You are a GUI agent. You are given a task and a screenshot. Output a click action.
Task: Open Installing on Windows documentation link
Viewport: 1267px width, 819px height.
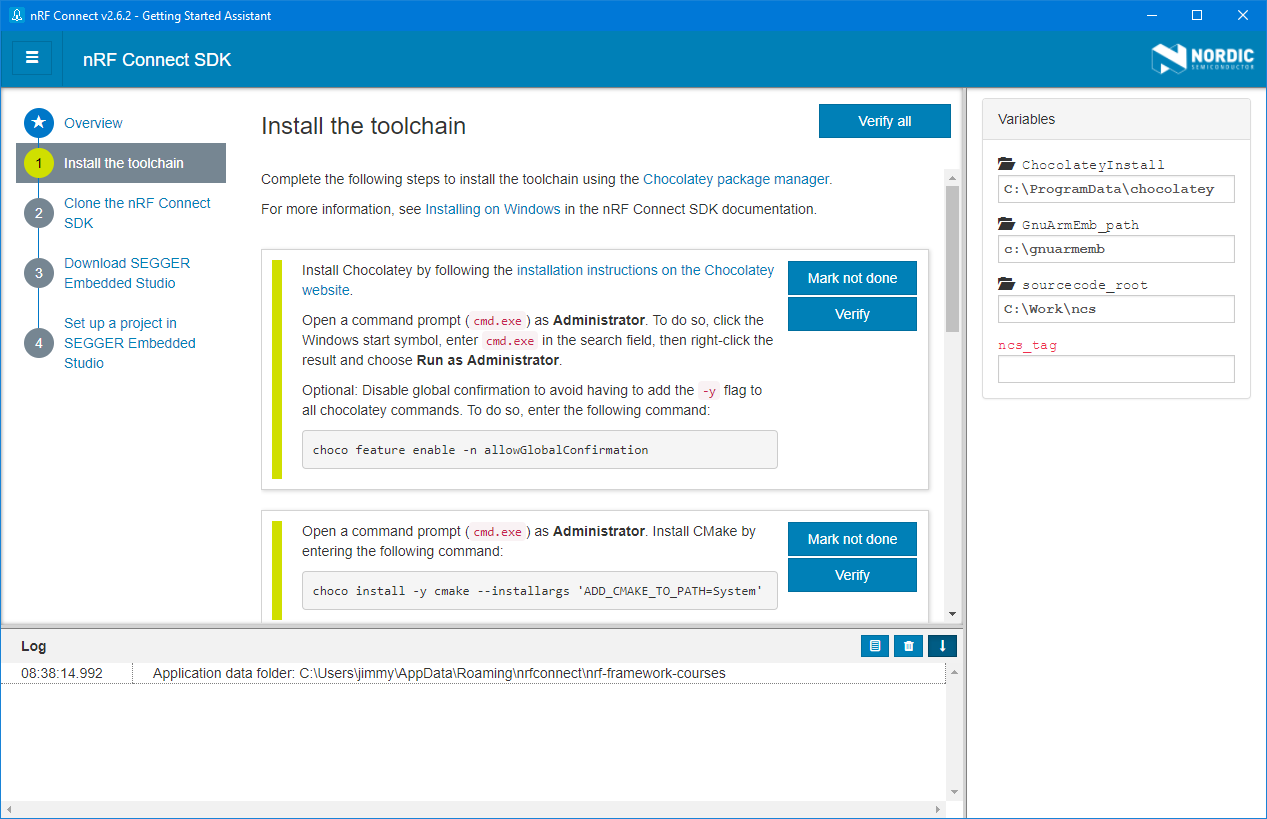click(478, 210)
